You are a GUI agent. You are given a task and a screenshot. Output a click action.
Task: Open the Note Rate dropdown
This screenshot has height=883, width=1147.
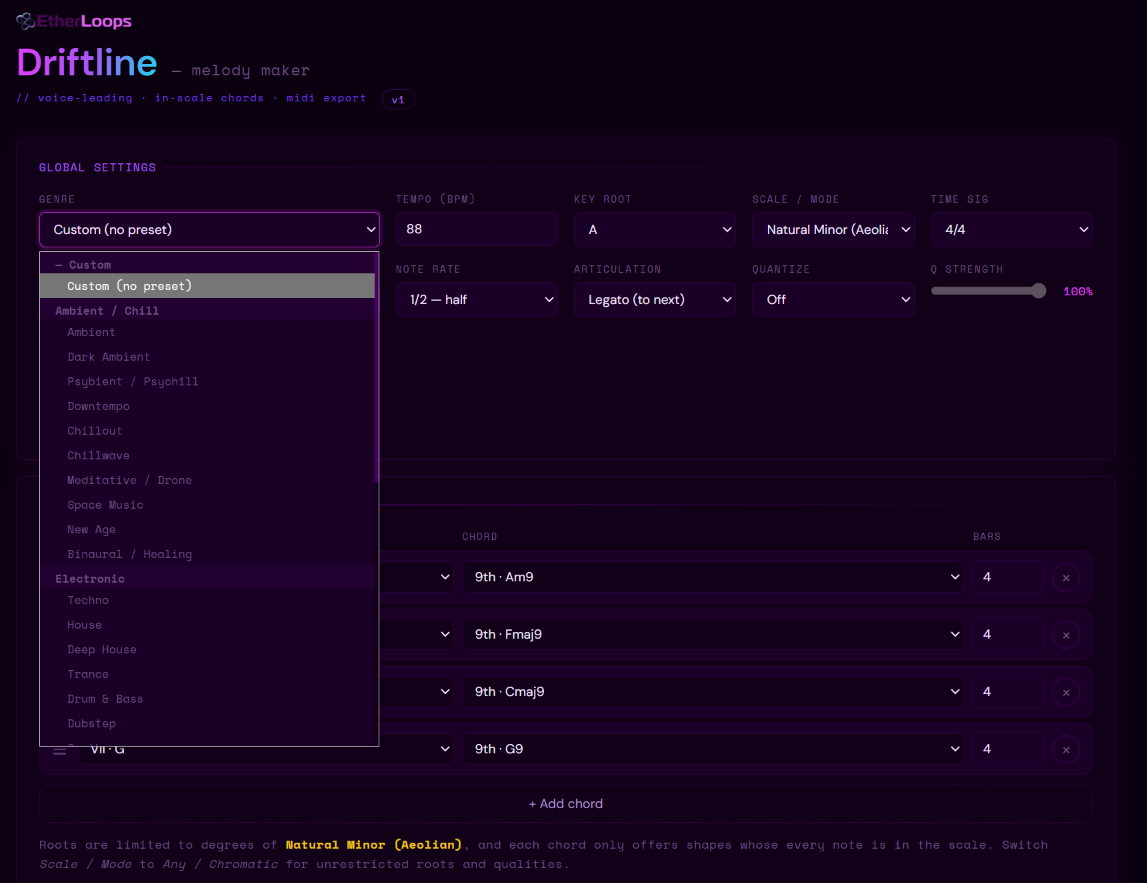[477, 300]
